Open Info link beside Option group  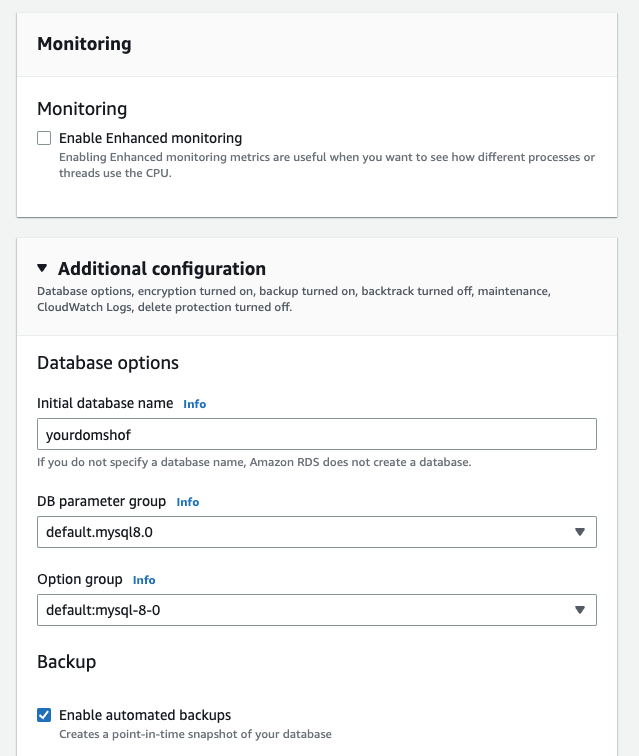[144, 580]
